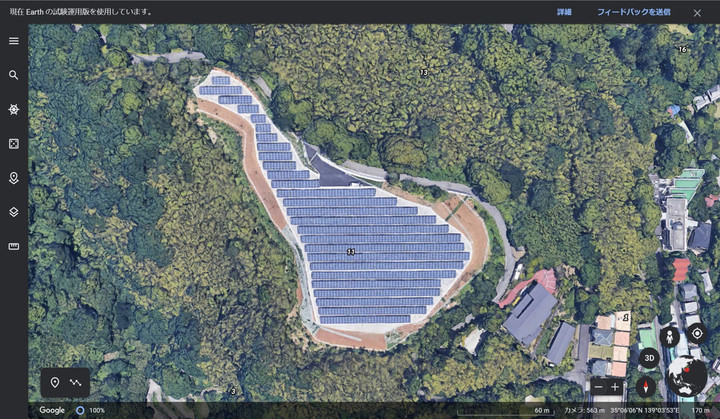Open Voyager ship-wheel icon

point(14,109)
